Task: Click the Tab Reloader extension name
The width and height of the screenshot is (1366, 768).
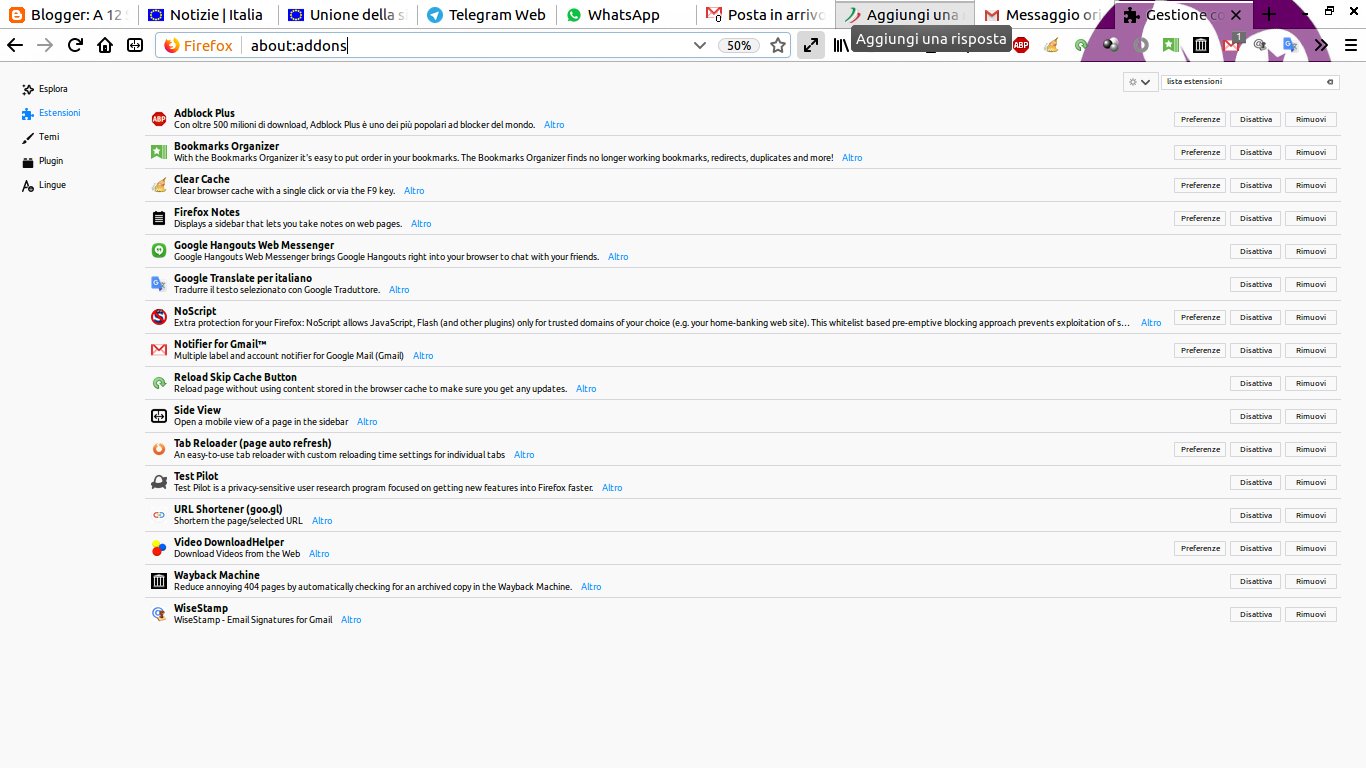Action: 252,443
